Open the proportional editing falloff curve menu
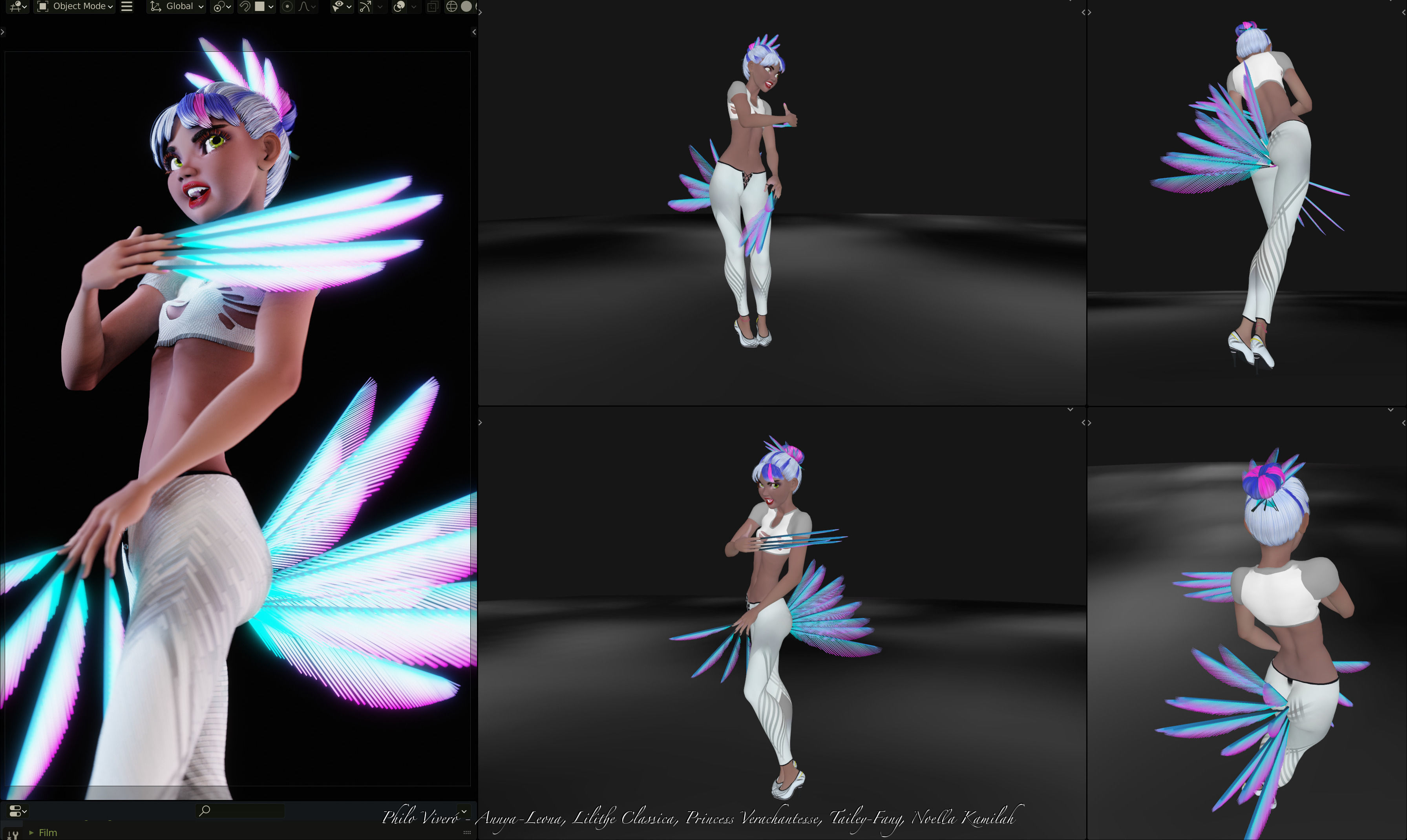This screenshot has width=1407, height=840. pyautogui.click(x=307, y=6)
